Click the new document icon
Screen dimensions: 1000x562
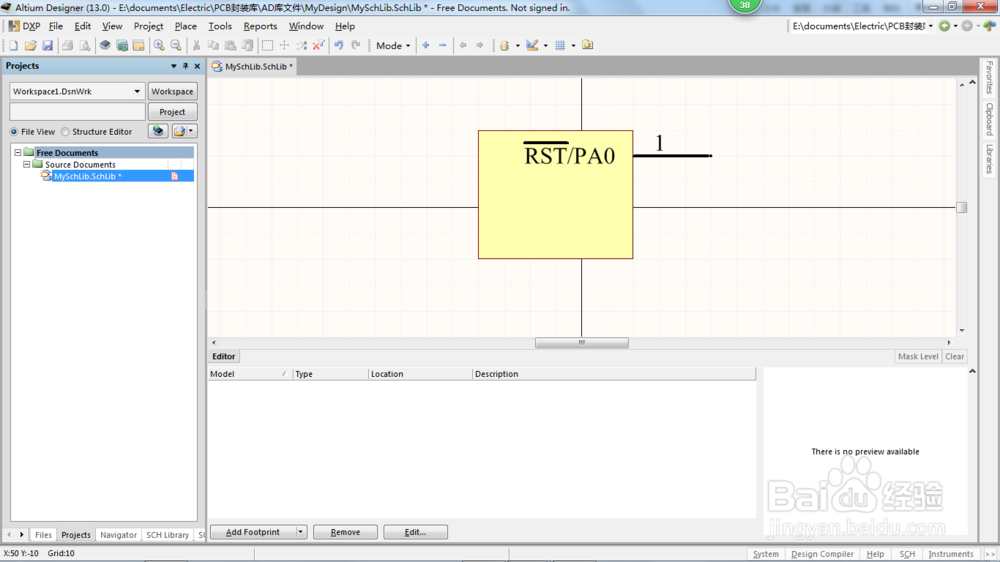point(13,45)
